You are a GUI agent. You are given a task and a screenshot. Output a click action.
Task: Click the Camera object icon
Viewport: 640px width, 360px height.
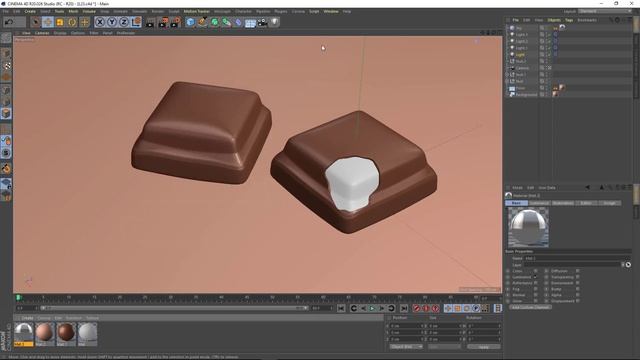[262, 22]
